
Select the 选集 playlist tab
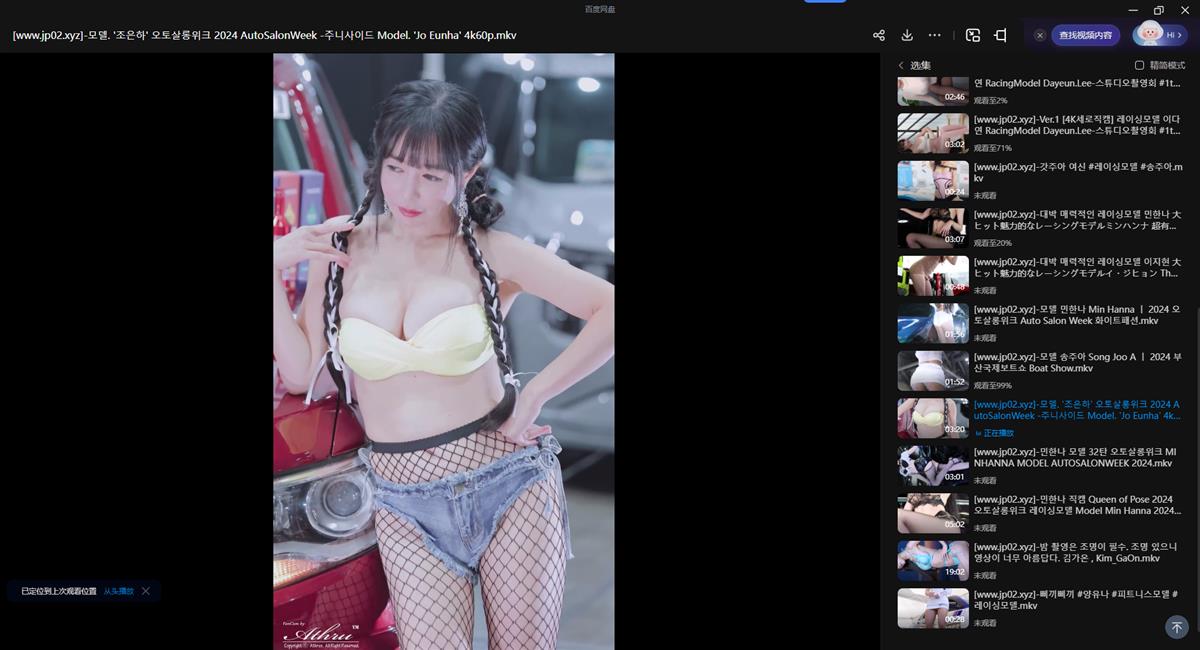(918, 64)
